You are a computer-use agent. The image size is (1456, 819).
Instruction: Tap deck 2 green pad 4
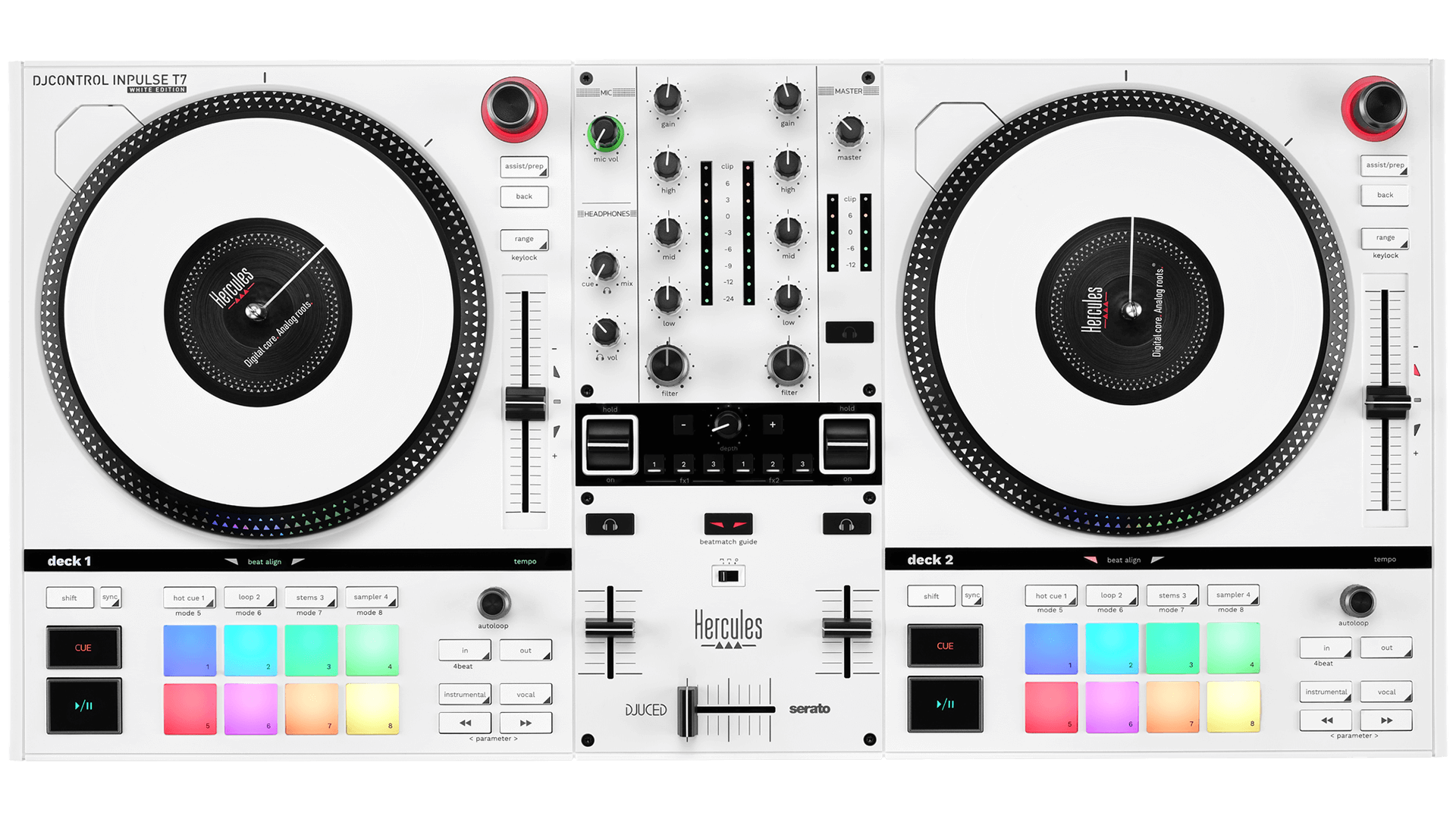[1233, 648]
